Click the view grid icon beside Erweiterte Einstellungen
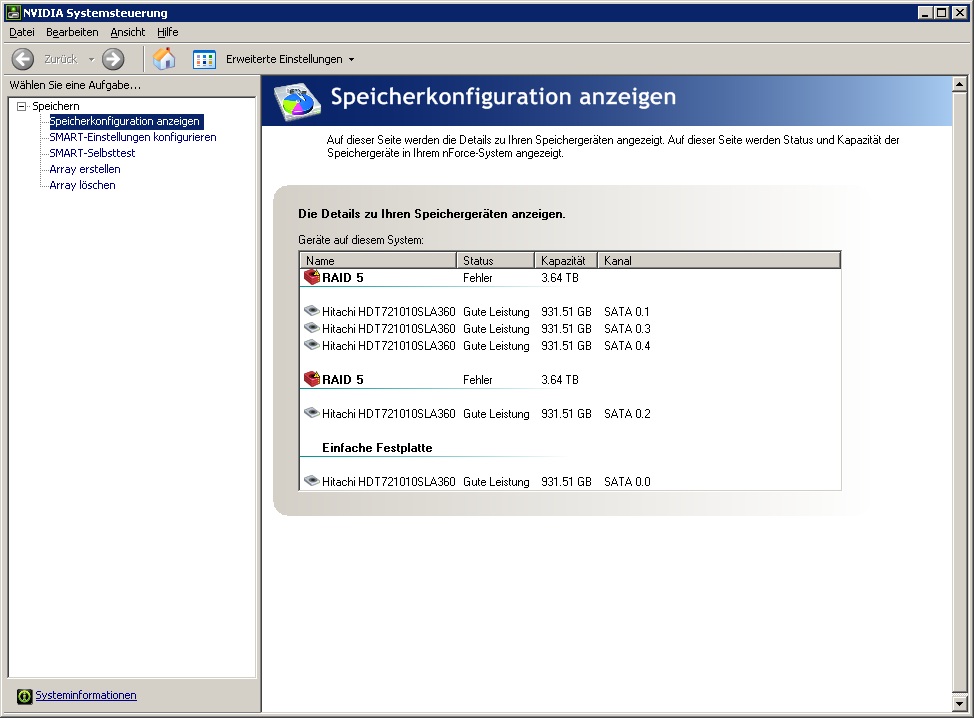Screen dimensions: 975x718 pyautogui.click(x=204, y=60)
